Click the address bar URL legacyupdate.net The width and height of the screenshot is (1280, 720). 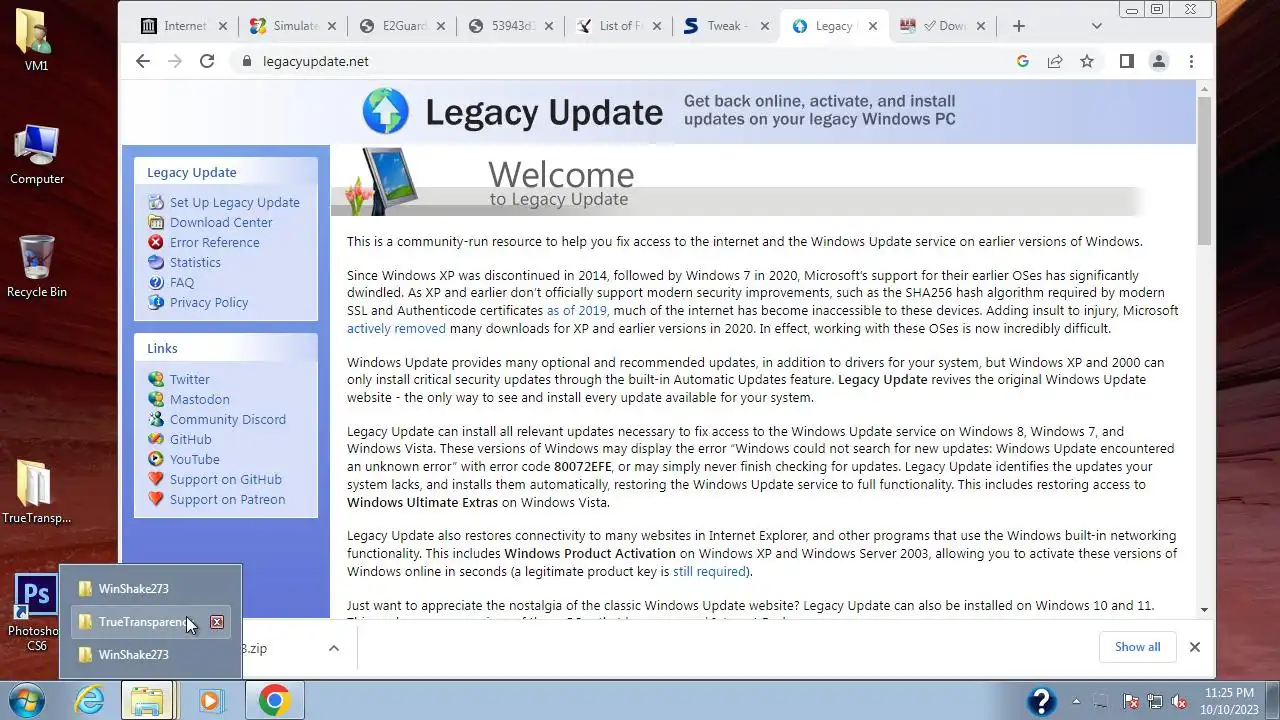pyautogui.click(x=316, y=61)
